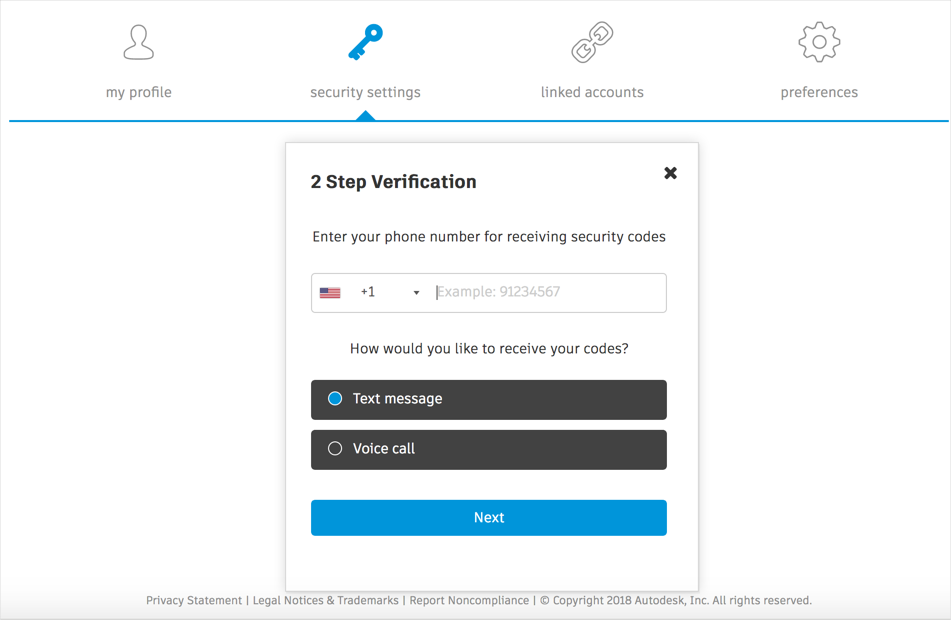
Task: Click the security settings tab label
Action: [x=365, y=92]
